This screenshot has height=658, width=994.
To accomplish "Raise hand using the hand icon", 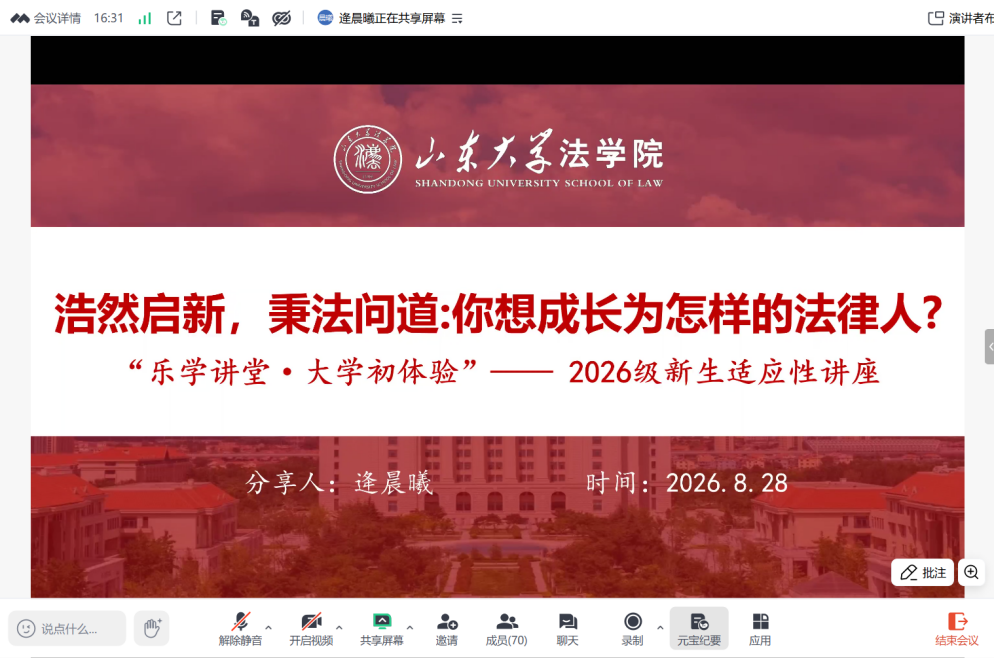I will pos(152,628).
